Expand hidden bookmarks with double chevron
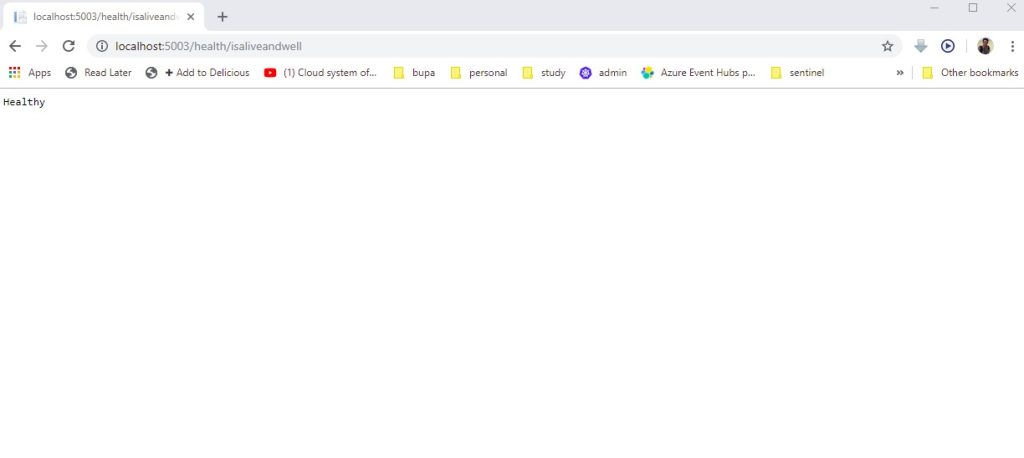Image resolution: width=1024 pixels, height=458 pixels. click(900, 73)
